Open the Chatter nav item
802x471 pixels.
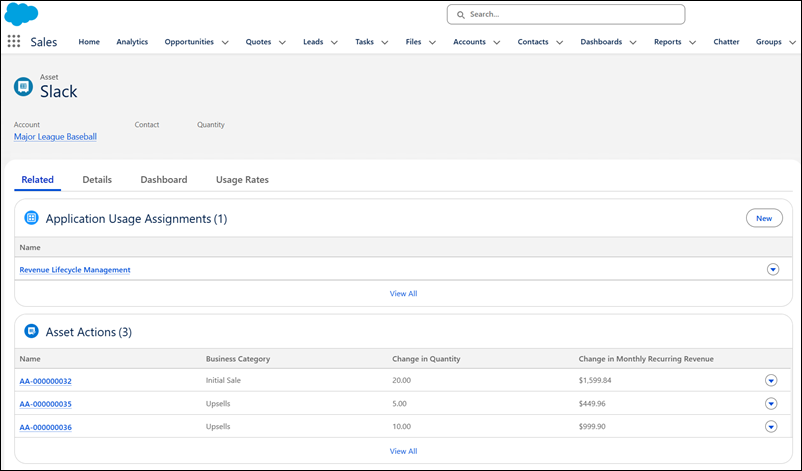726,42
